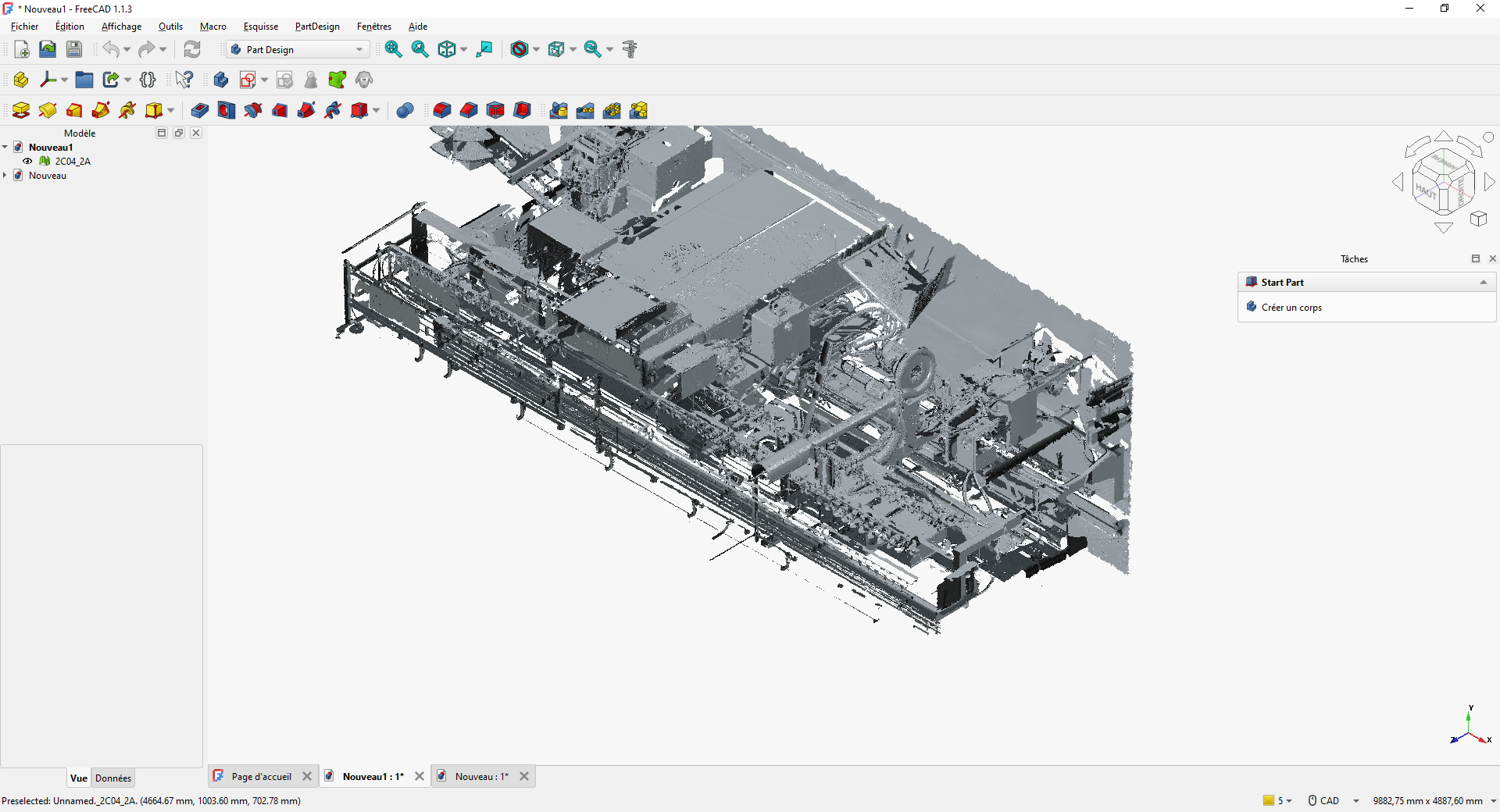Image resolution: width=1500 pixels, height=812 pixels.
Task: Click the Créer un corps link
Action: point(1291,308)
